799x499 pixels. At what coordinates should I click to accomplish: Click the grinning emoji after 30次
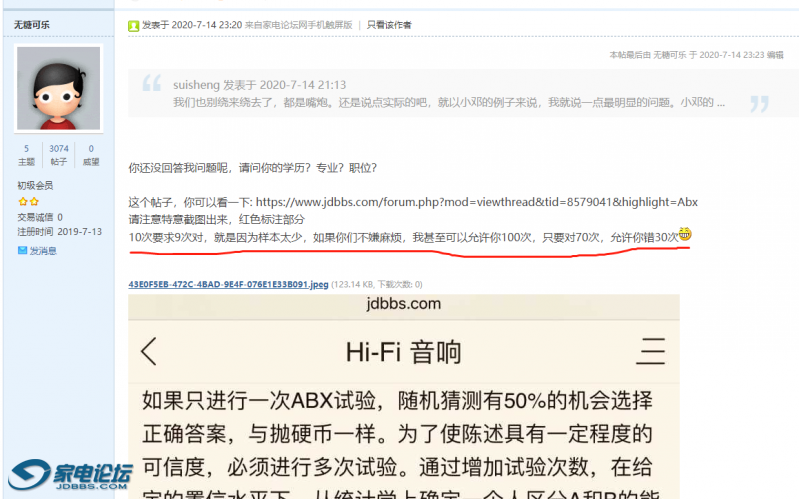685,234
